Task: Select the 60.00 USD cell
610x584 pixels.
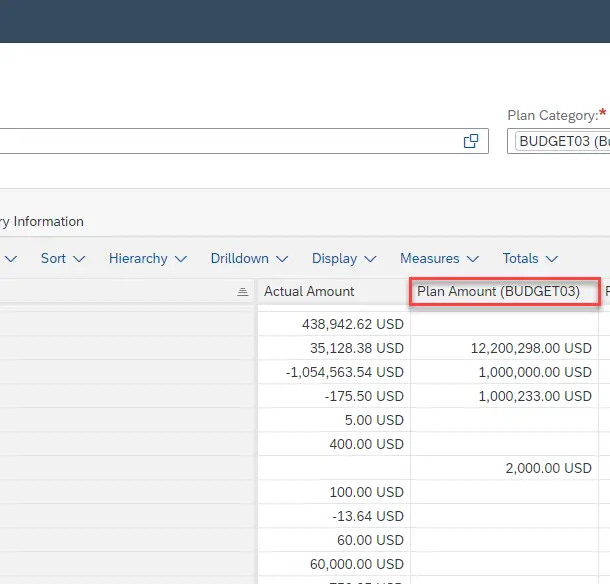Action: [334, 540]
